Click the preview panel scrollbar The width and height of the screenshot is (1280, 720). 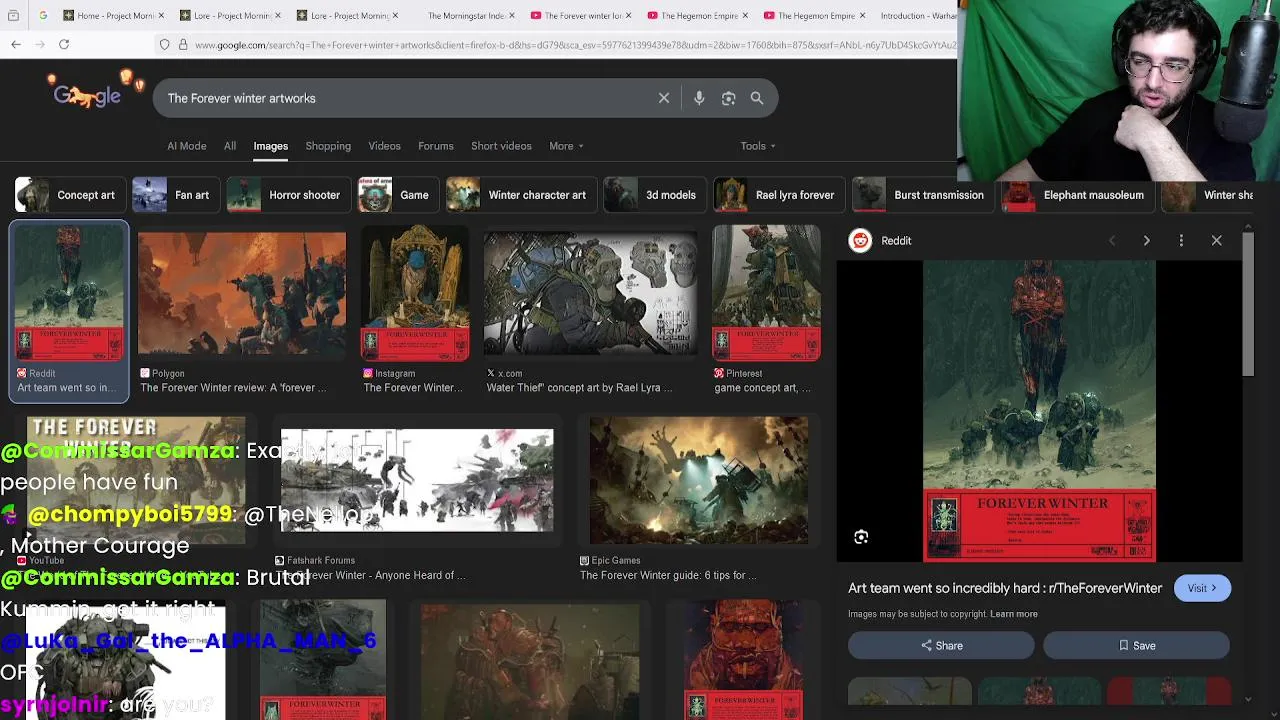(x=1248, y=305)
